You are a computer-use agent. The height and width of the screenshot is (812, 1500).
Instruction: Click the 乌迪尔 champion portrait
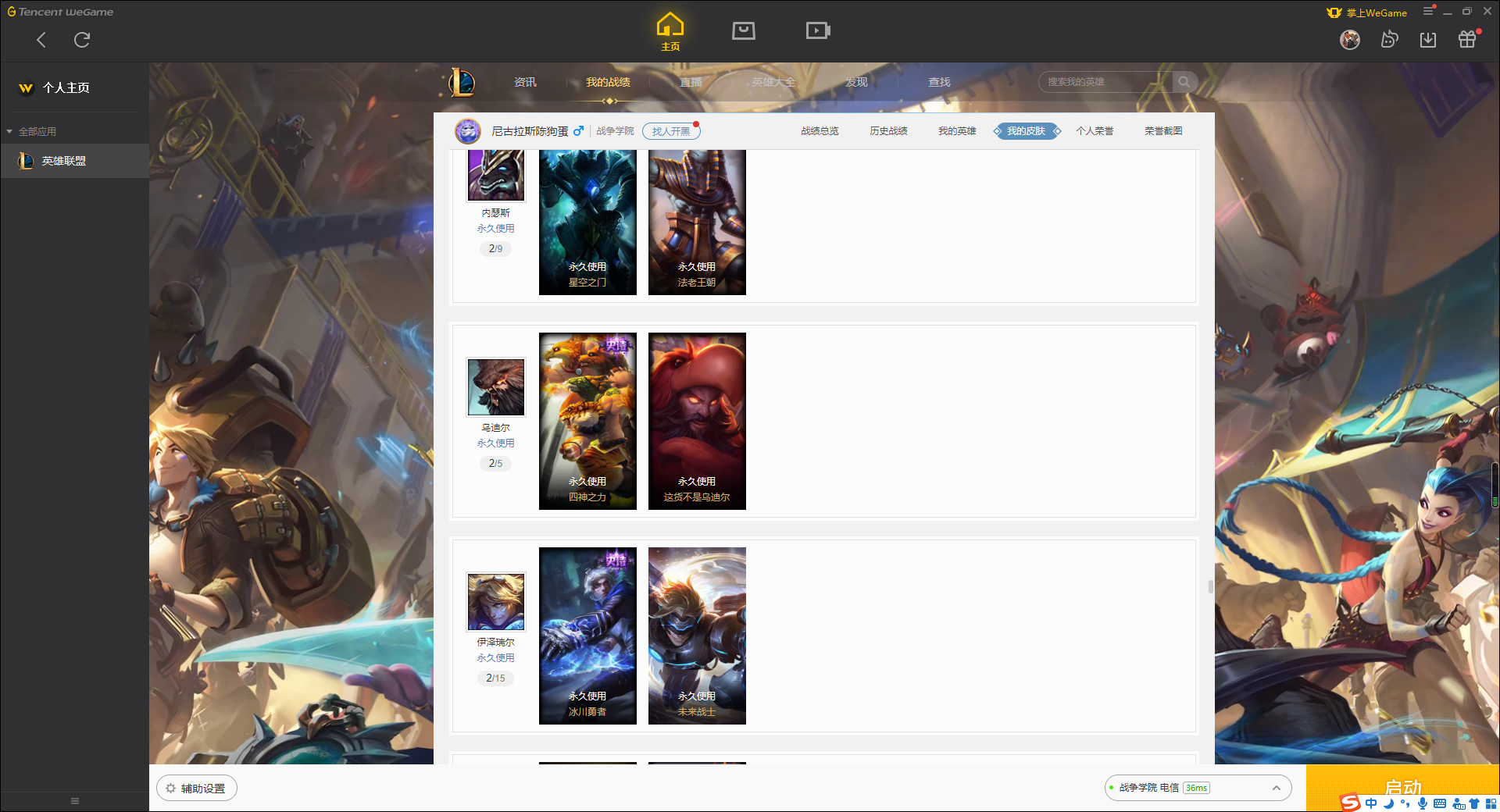click(x=496, y=387)
